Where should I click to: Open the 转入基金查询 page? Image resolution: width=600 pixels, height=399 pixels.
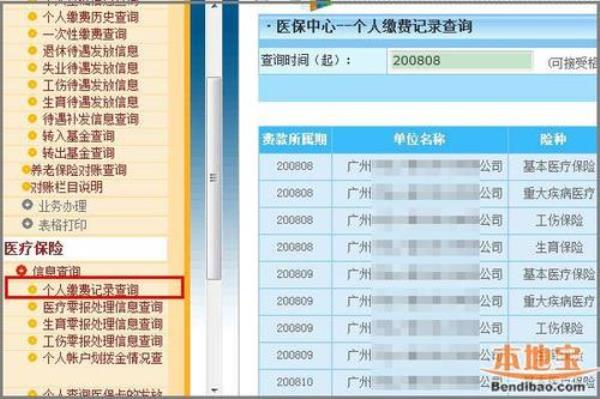click(78, 136)
